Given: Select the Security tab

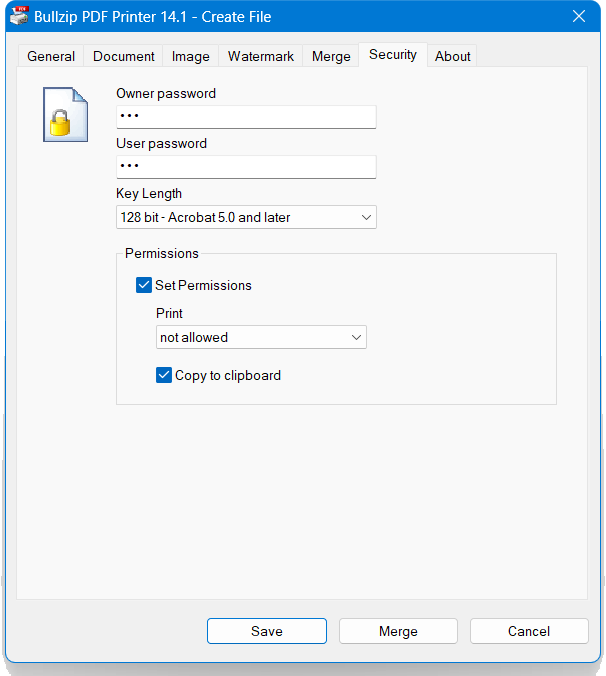Looking at the screenshot, I should [393, 55].
